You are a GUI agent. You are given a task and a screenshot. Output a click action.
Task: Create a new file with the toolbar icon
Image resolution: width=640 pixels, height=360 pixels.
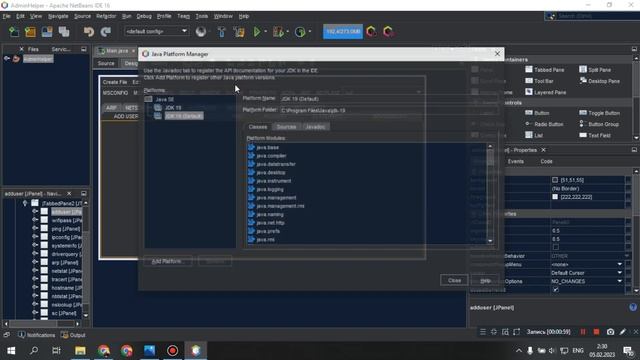point(14,32)
